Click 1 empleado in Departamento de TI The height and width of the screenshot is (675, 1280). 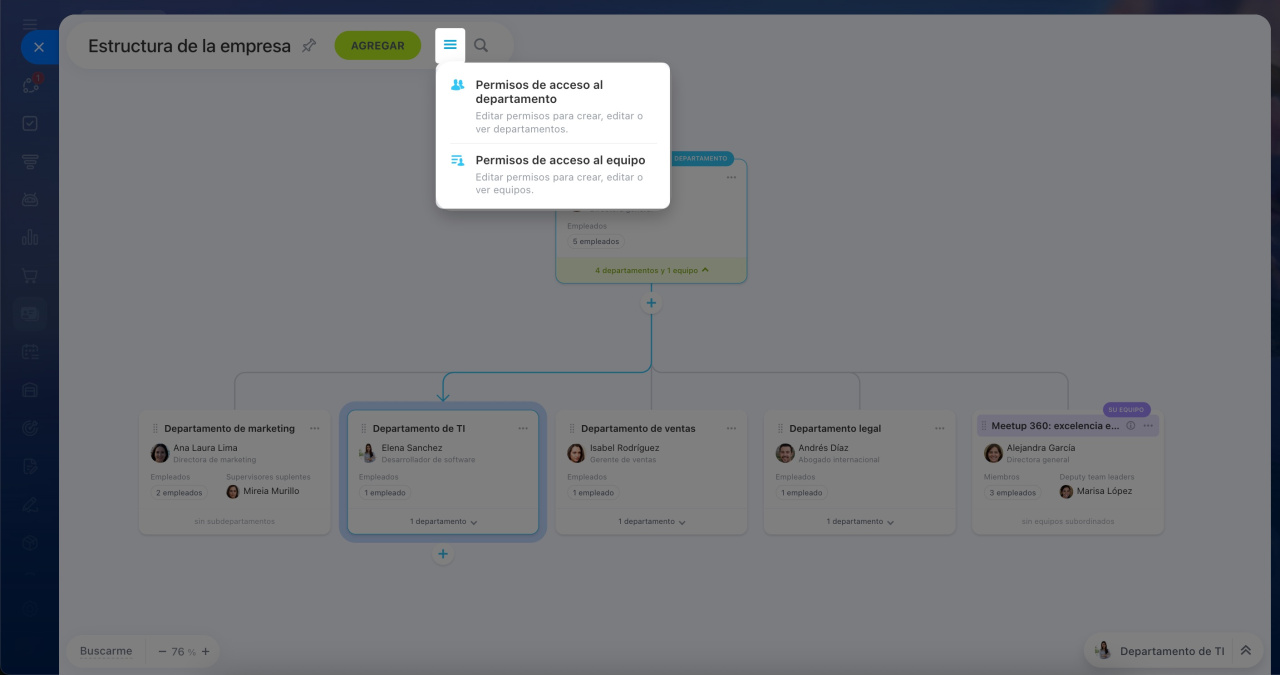tap(385, 492)
